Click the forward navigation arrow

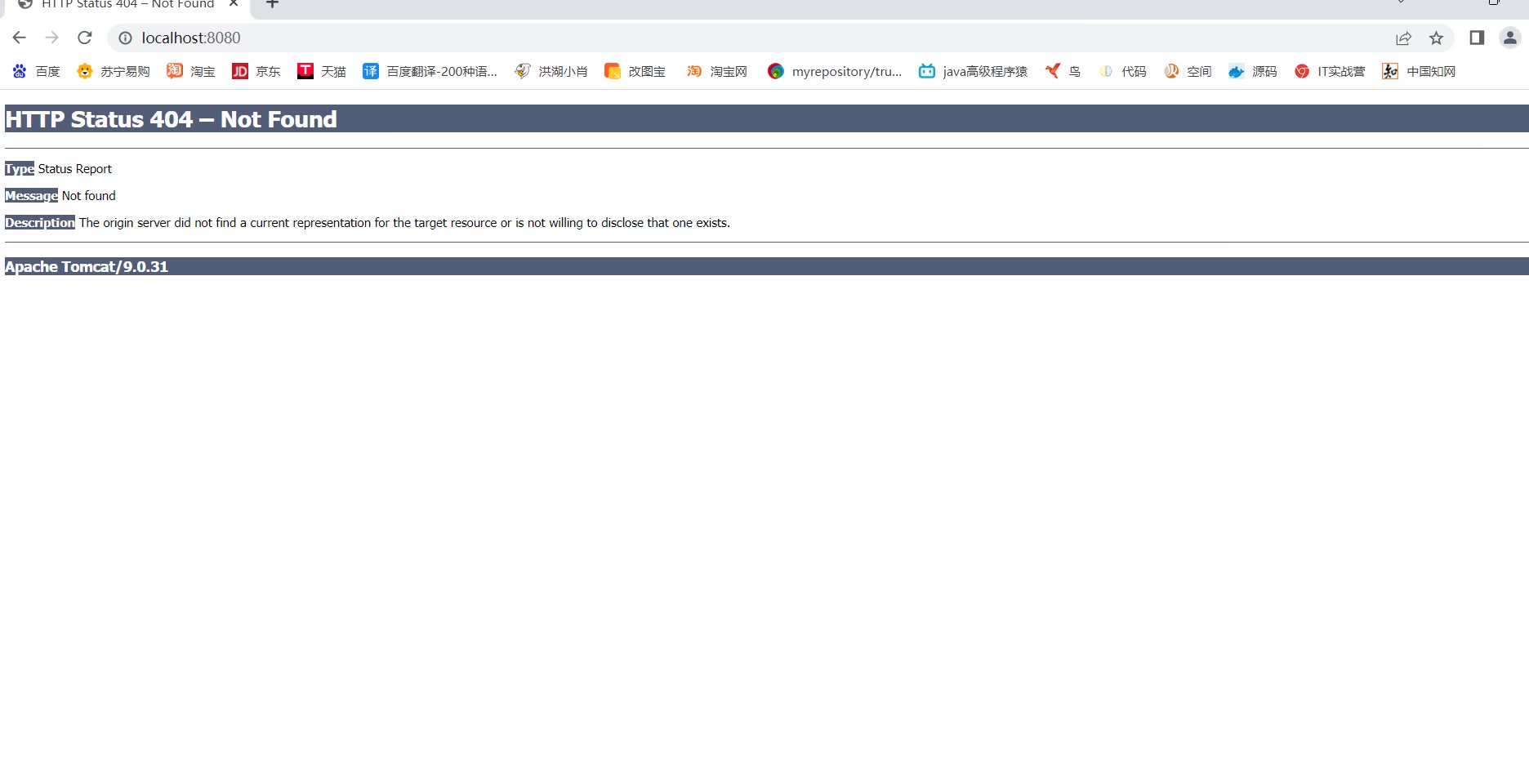52,38
